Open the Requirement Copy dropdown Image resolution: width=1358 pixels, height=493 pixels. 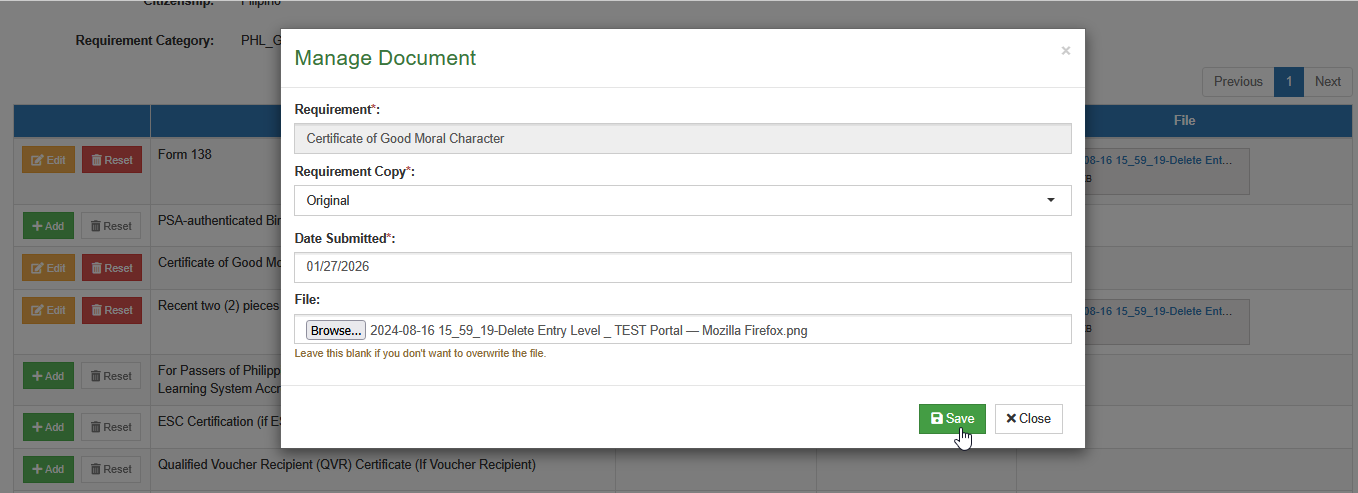(x=683, y=200)
